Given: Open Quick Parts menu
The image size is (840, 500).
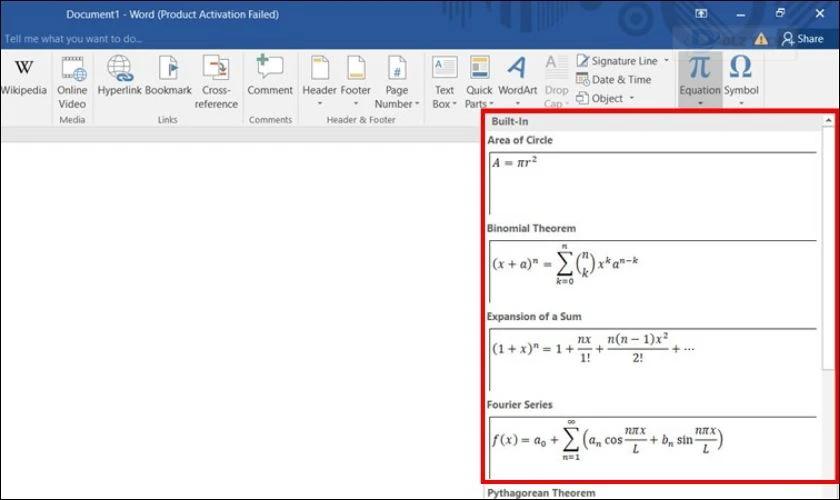Looking at the screenshot, I should (479, 83).
